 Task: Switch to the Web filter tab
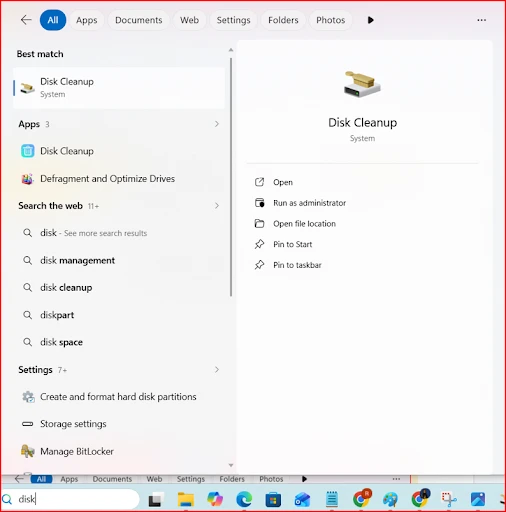coord(189,20)
